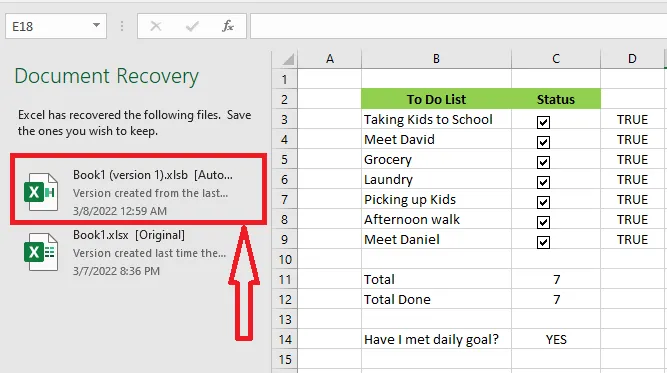667x373 pixels.
Task: Select TRUE cell in row 6
Action: pos(633,179)
